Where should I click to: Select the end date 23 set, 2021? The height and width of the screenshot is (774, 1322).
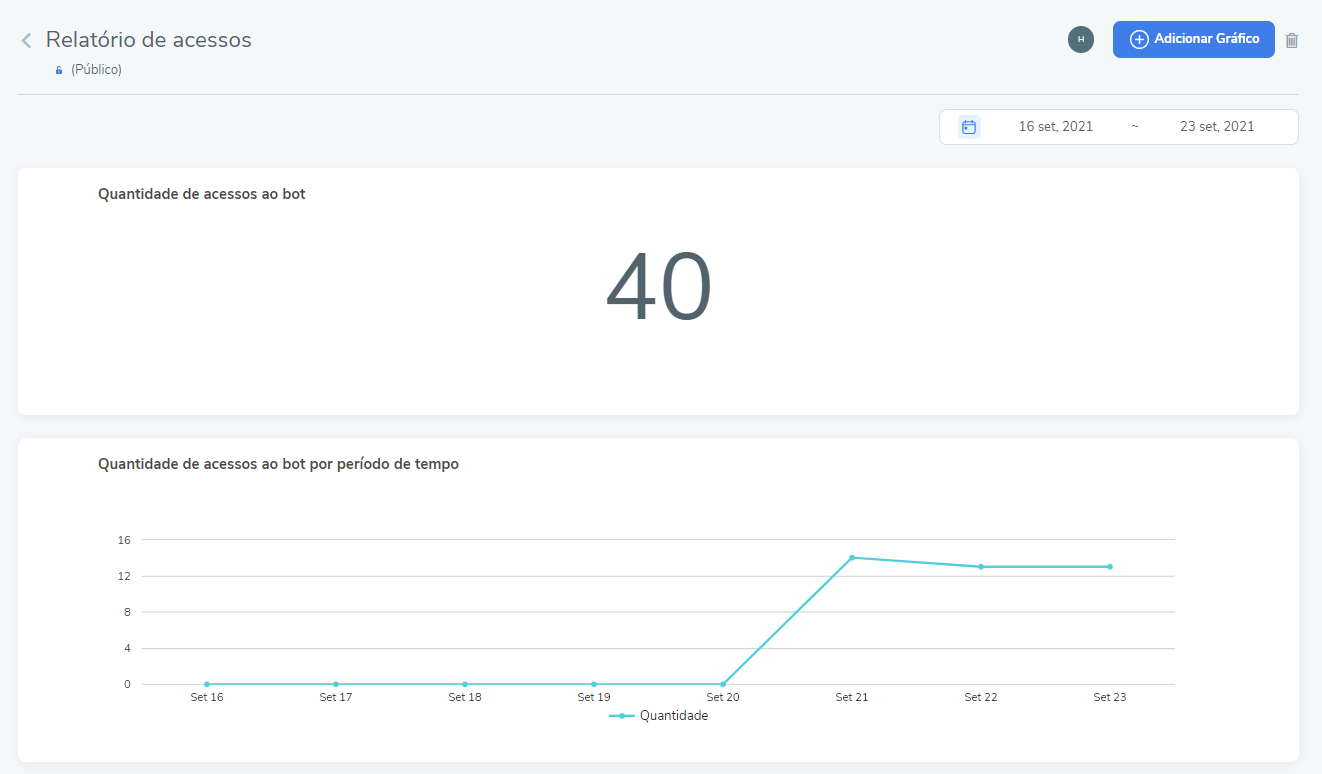(1216, 127)
